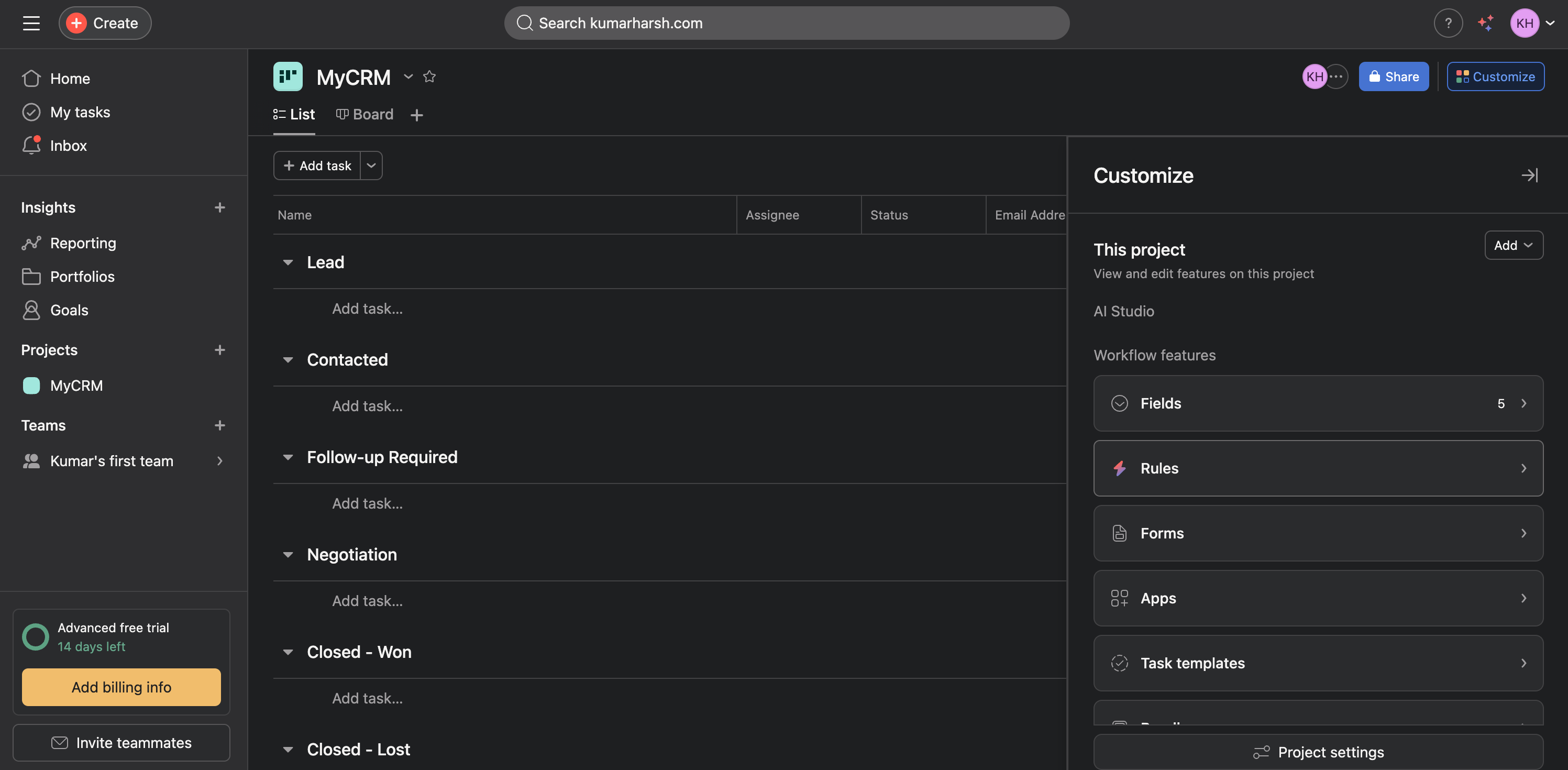Image resolution: width=1568 pixels, height=770 pixels.
Task: Open the Add dropdown in the Customize panel
Action: [x=1514, y=245]
